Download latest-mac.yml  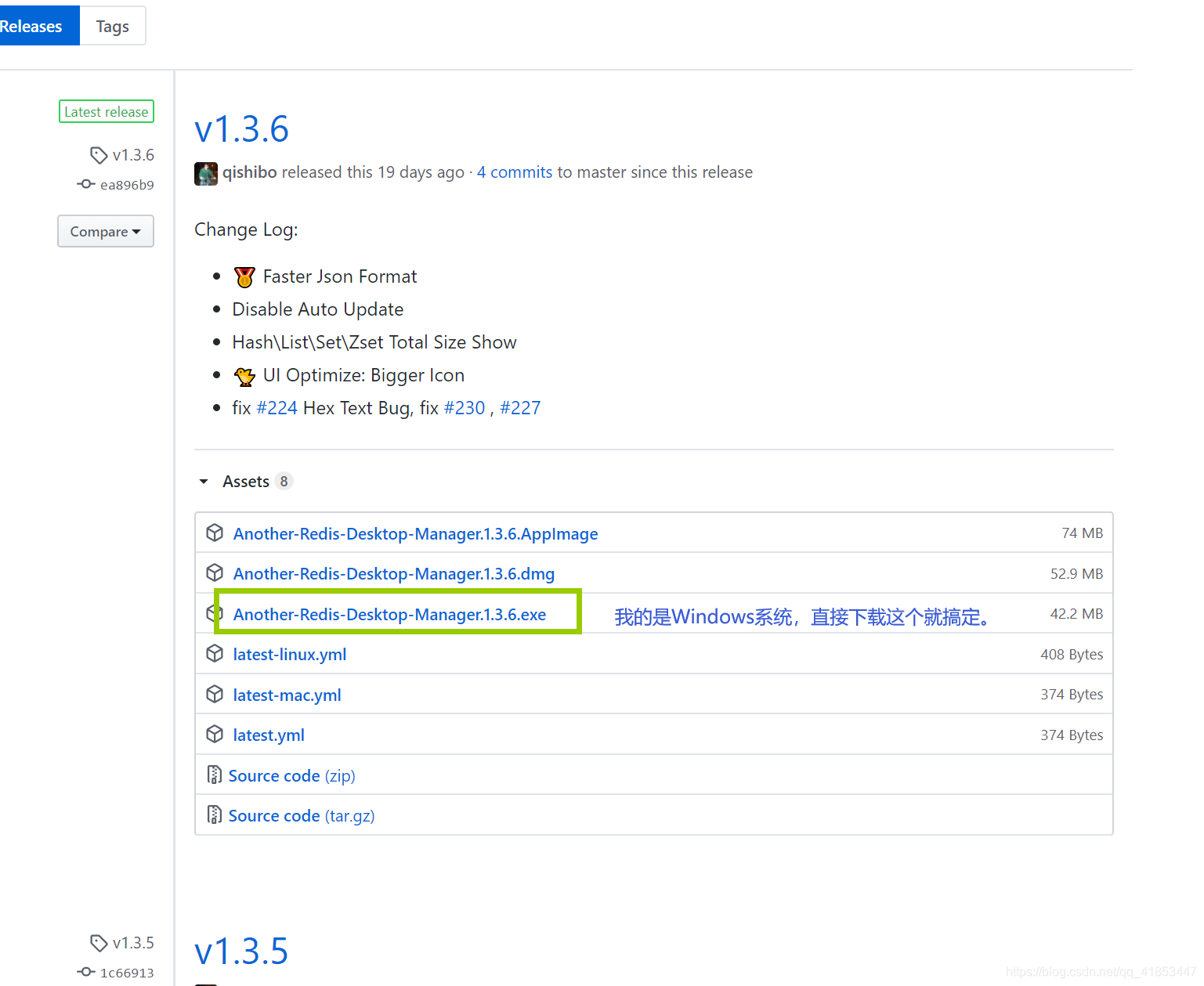(x=287, y=695)
